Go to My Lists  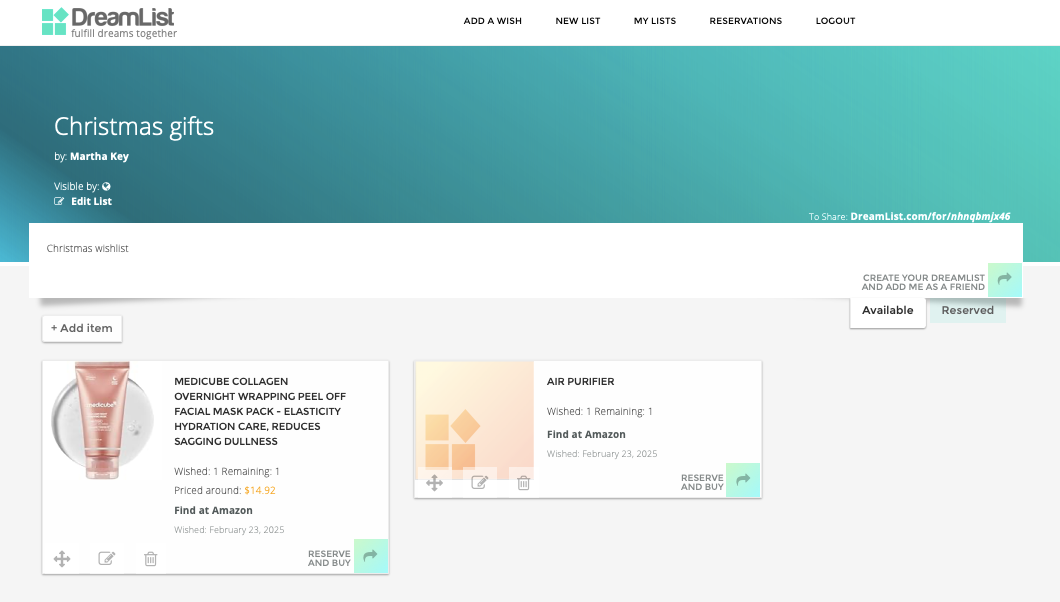(655, 21)
